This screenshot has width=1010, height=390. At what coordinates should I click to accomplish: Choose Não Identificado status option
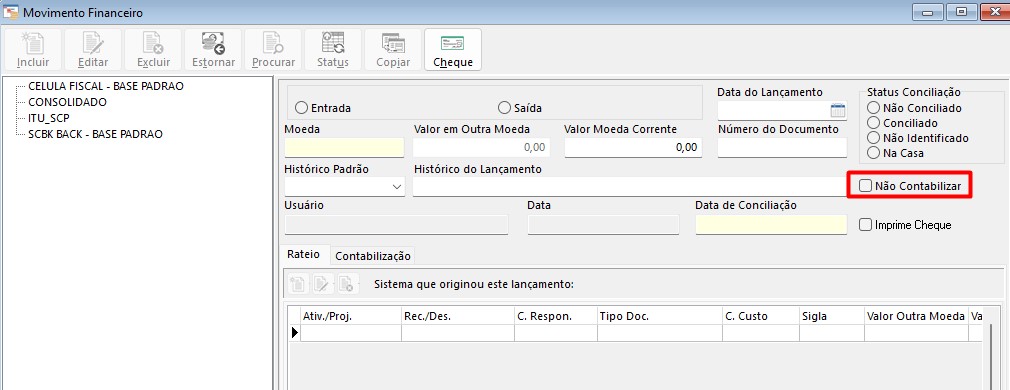pos(873,138)
